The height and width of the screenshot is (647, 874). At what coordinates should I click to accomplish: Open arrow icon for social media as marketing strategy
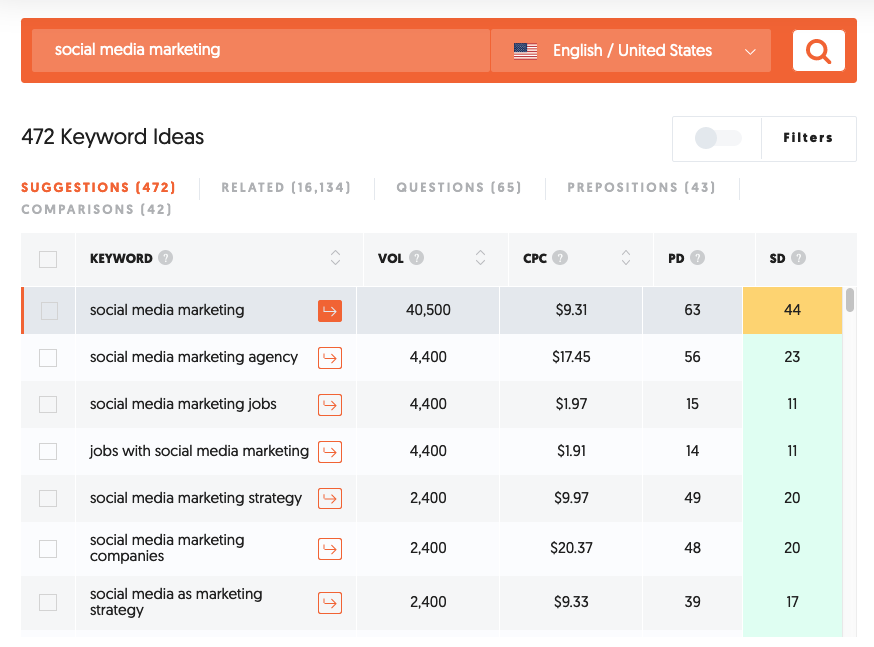click(x=330, y=602)
